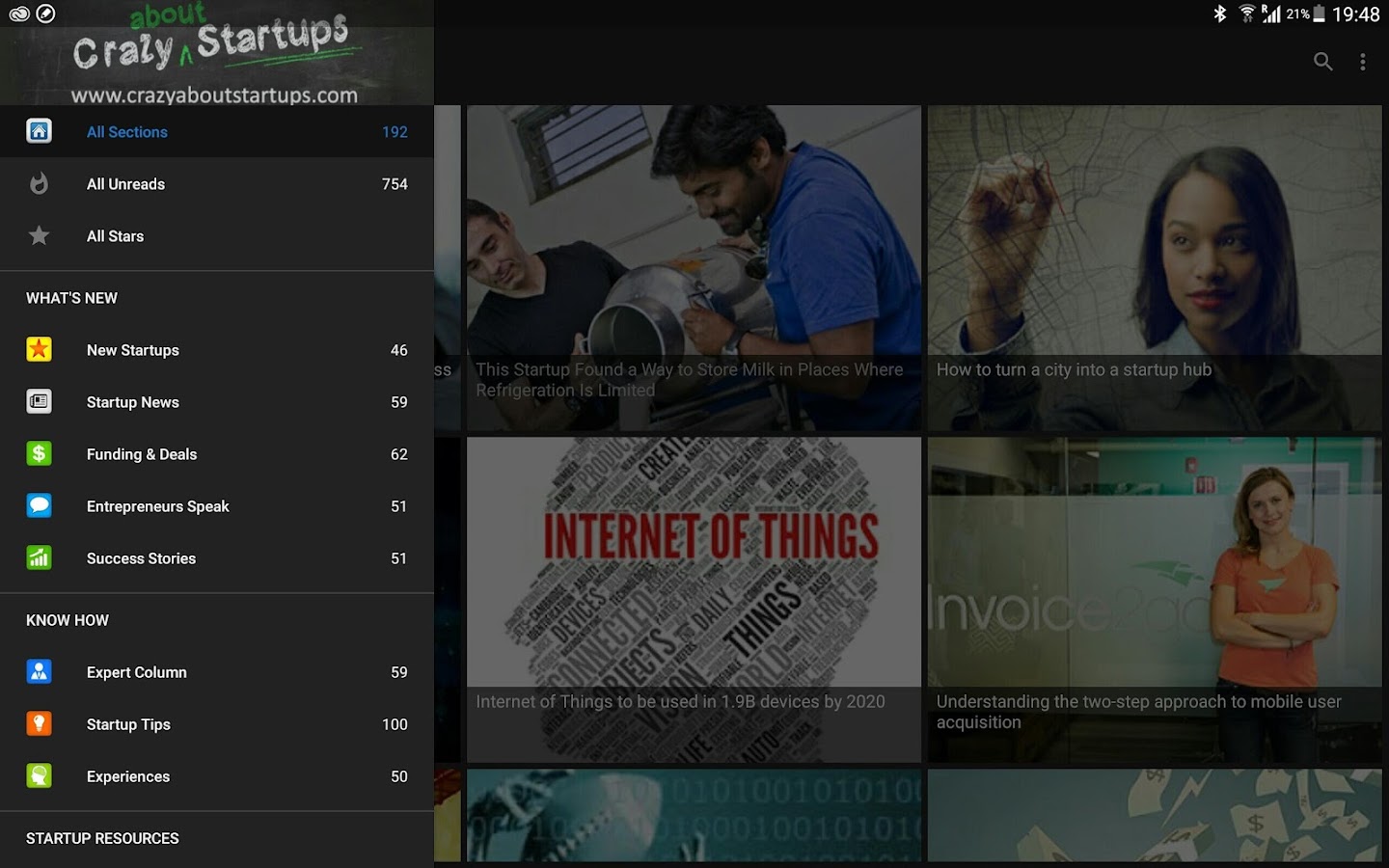Click the newspaper icon for Startup News
The image size is (1389, 868).
tap(39, 401)
